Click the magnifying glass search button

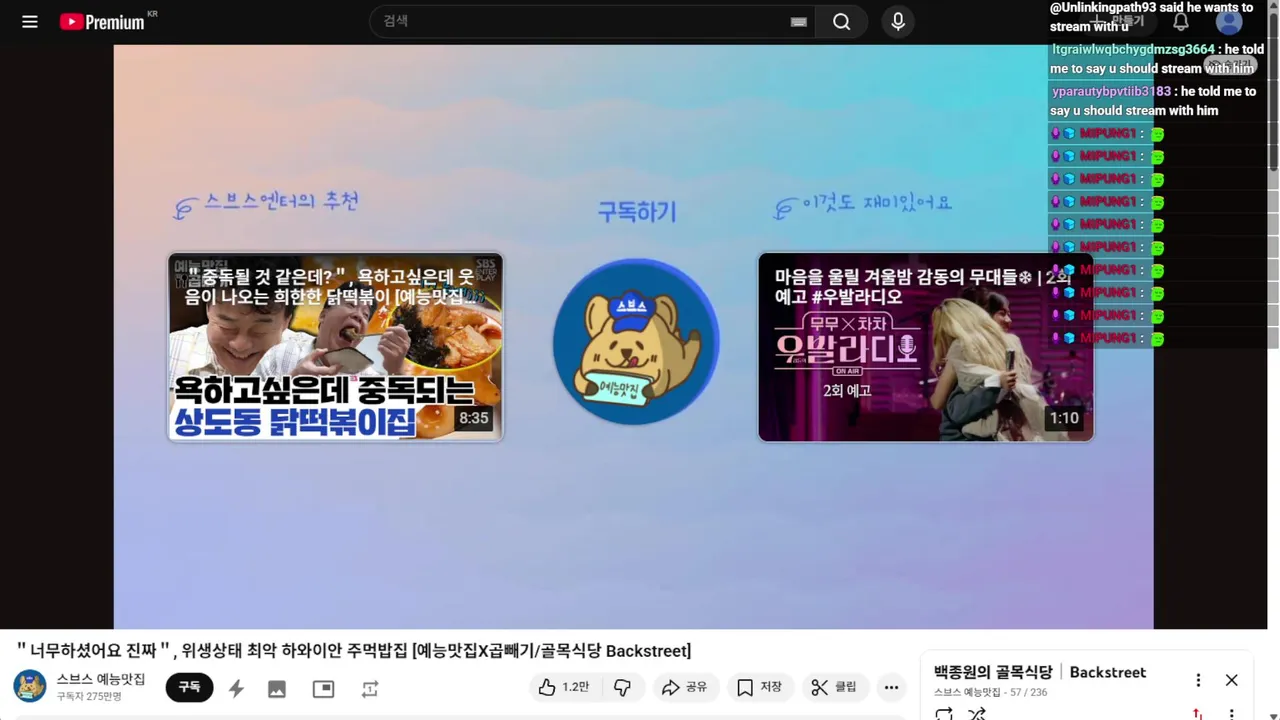click(x=842, y=21)
